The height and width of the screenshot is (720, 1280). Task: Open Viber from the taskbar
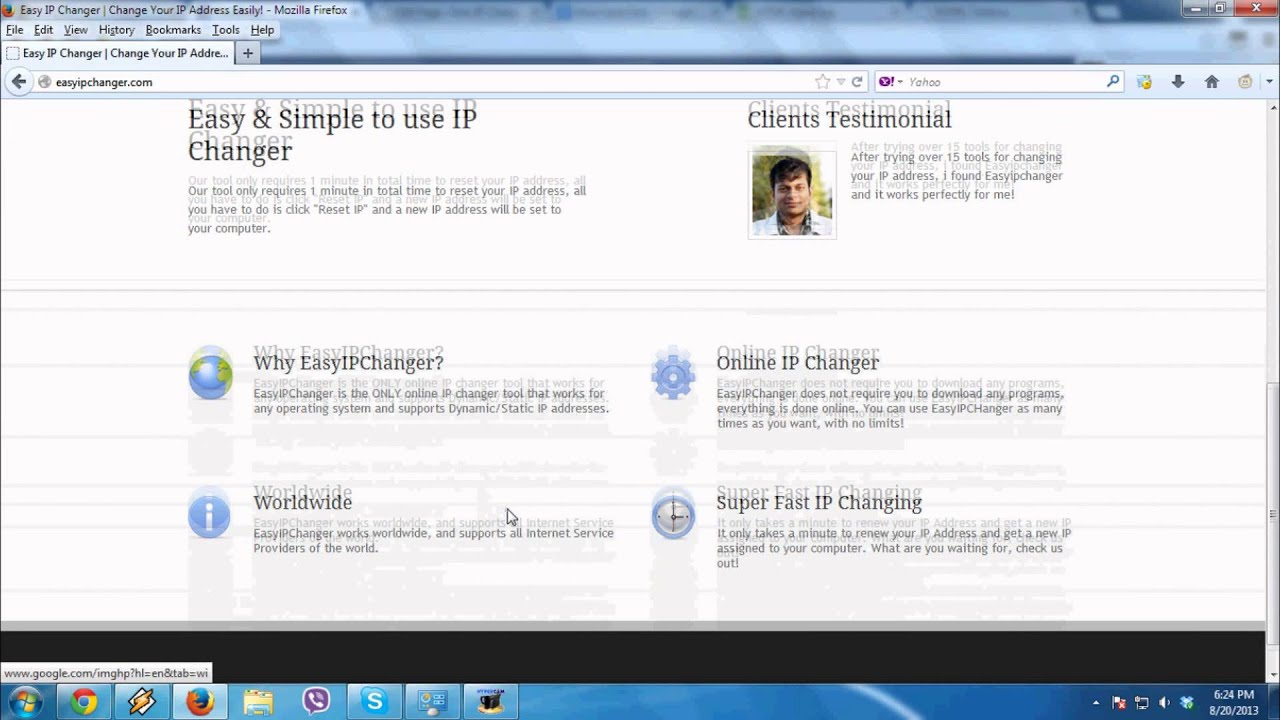coord(316,702)
